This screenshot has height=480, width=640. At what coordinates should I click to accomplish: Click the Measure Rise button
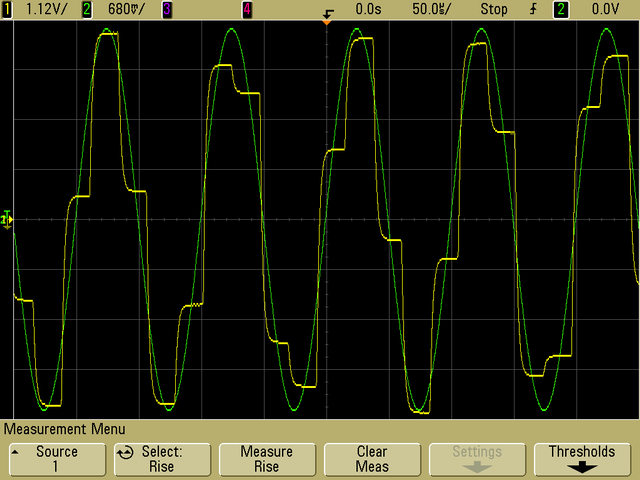[x=267, y=460]
